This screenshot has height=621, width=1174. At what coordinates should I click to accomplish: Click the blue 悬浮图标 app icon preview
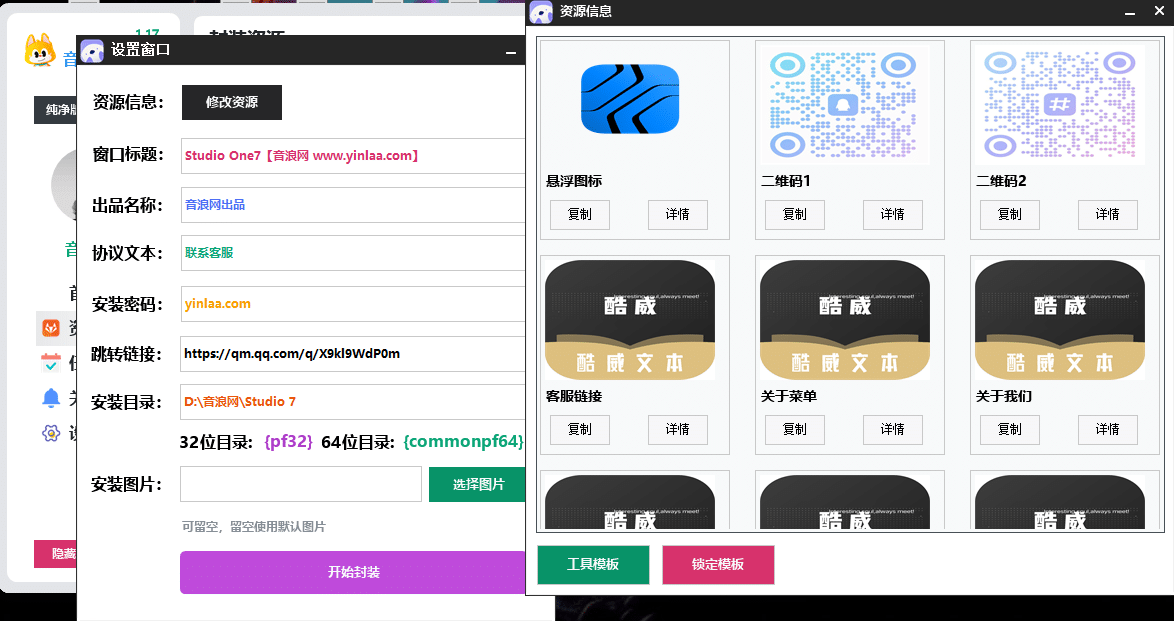tap(629, 99)
